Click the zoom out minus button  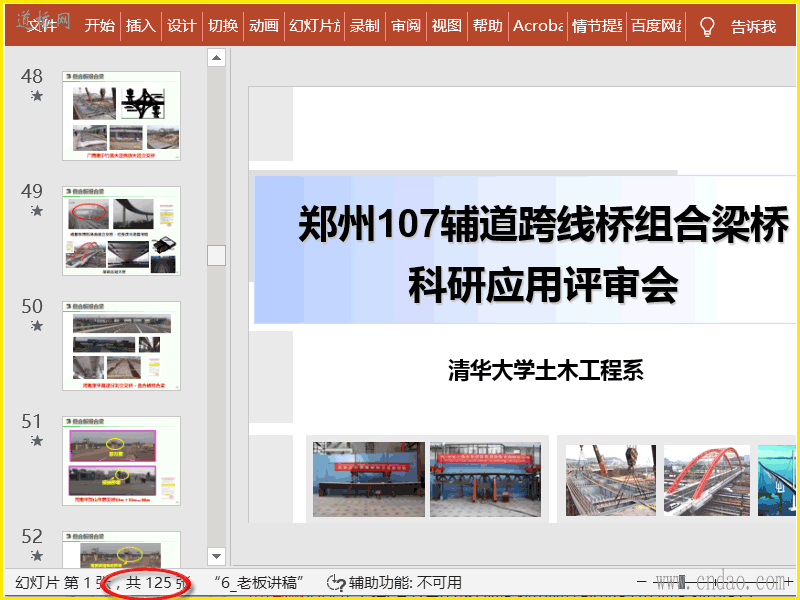[x=642, y=581]
